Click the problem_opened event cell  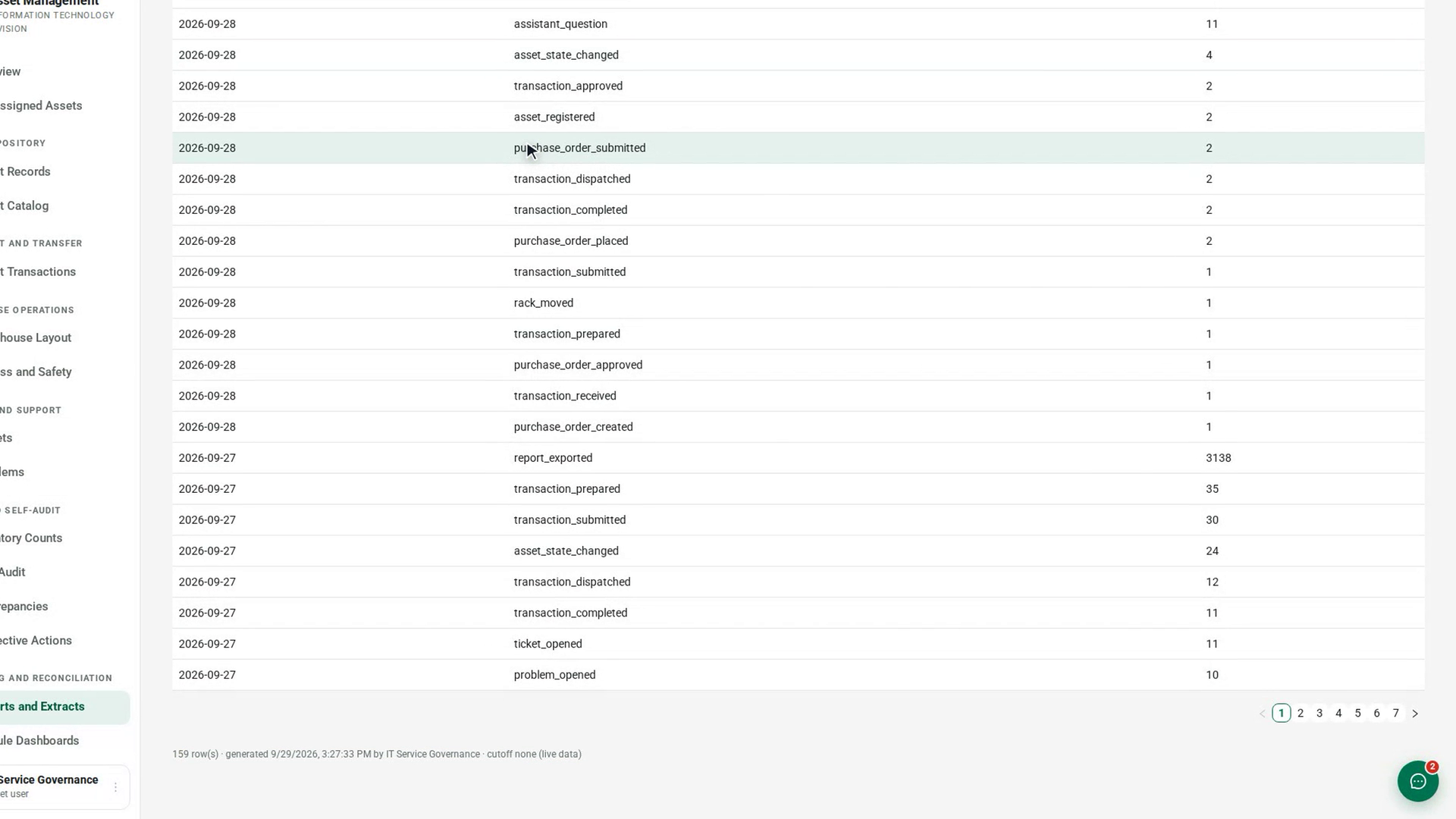554,675
